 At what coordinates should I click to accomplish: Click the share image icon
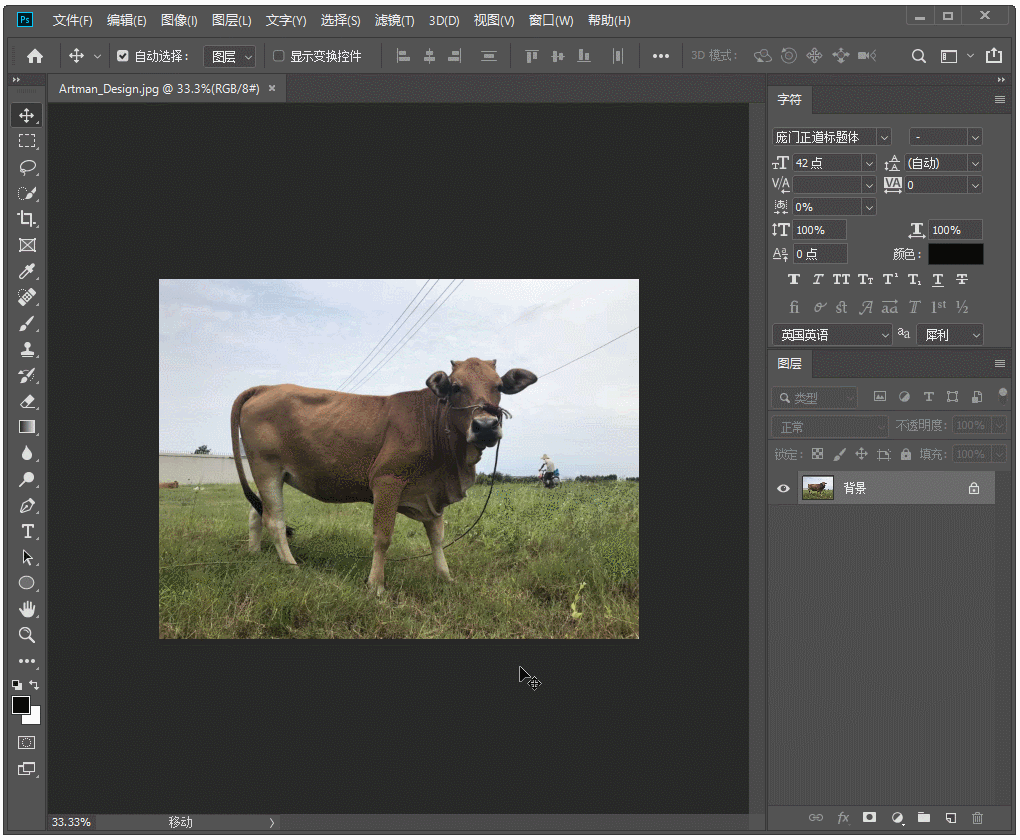[994, 56]
